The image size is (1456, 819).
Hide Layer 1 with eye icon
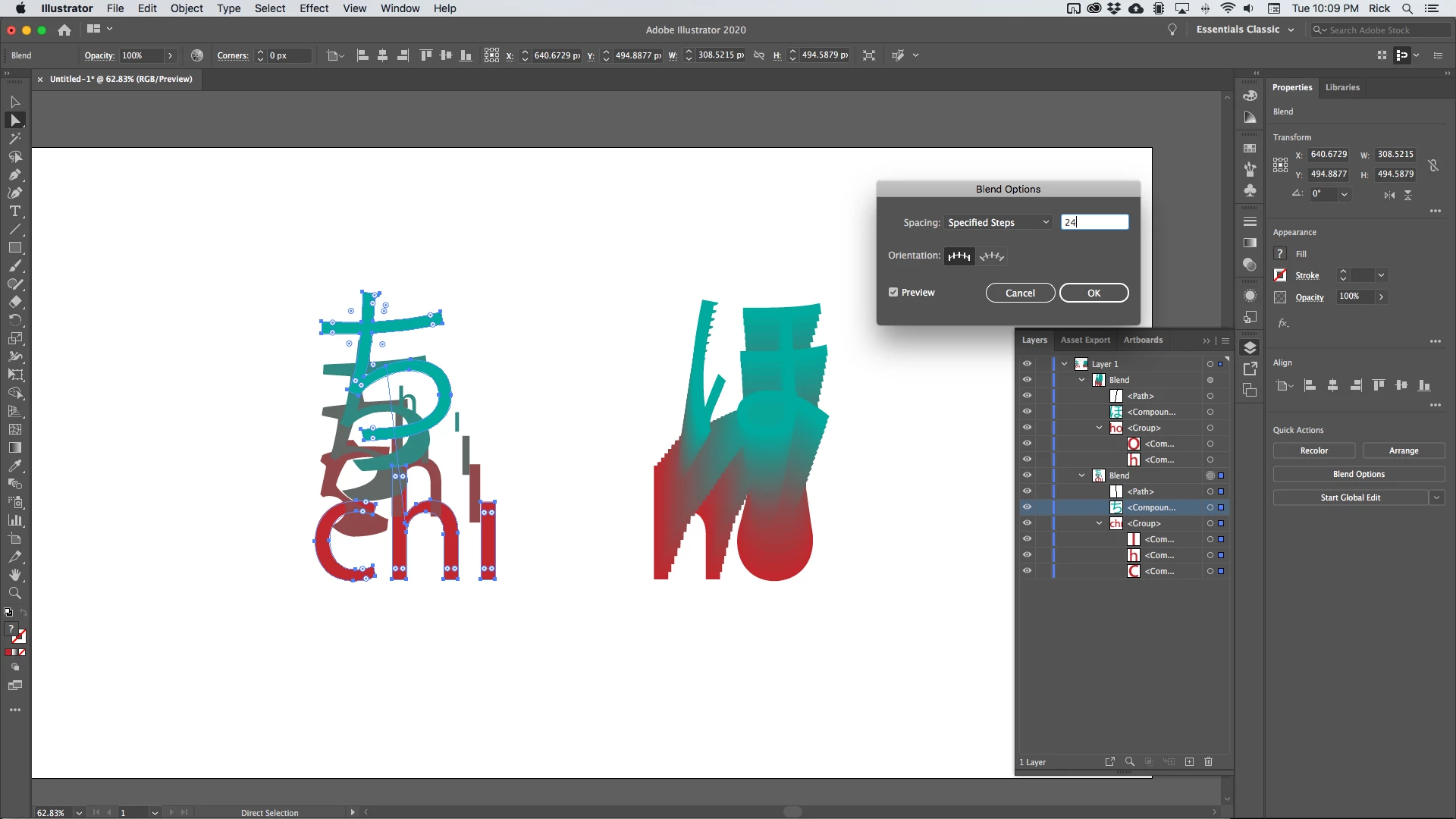pyautogui.click(x=1027, y=364)
